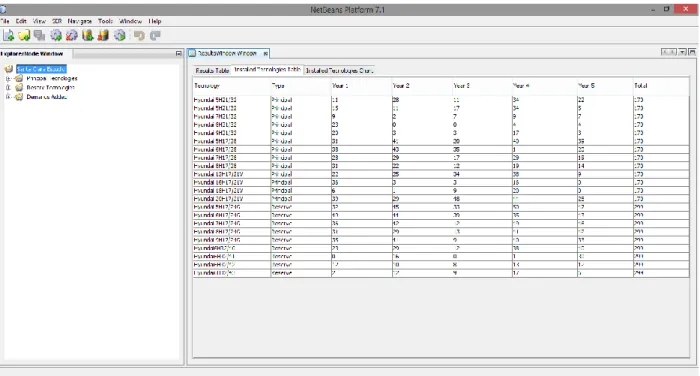700x376 pixels.
Task: Close the ResultsWindow Window tab
Action: (266, 53)
